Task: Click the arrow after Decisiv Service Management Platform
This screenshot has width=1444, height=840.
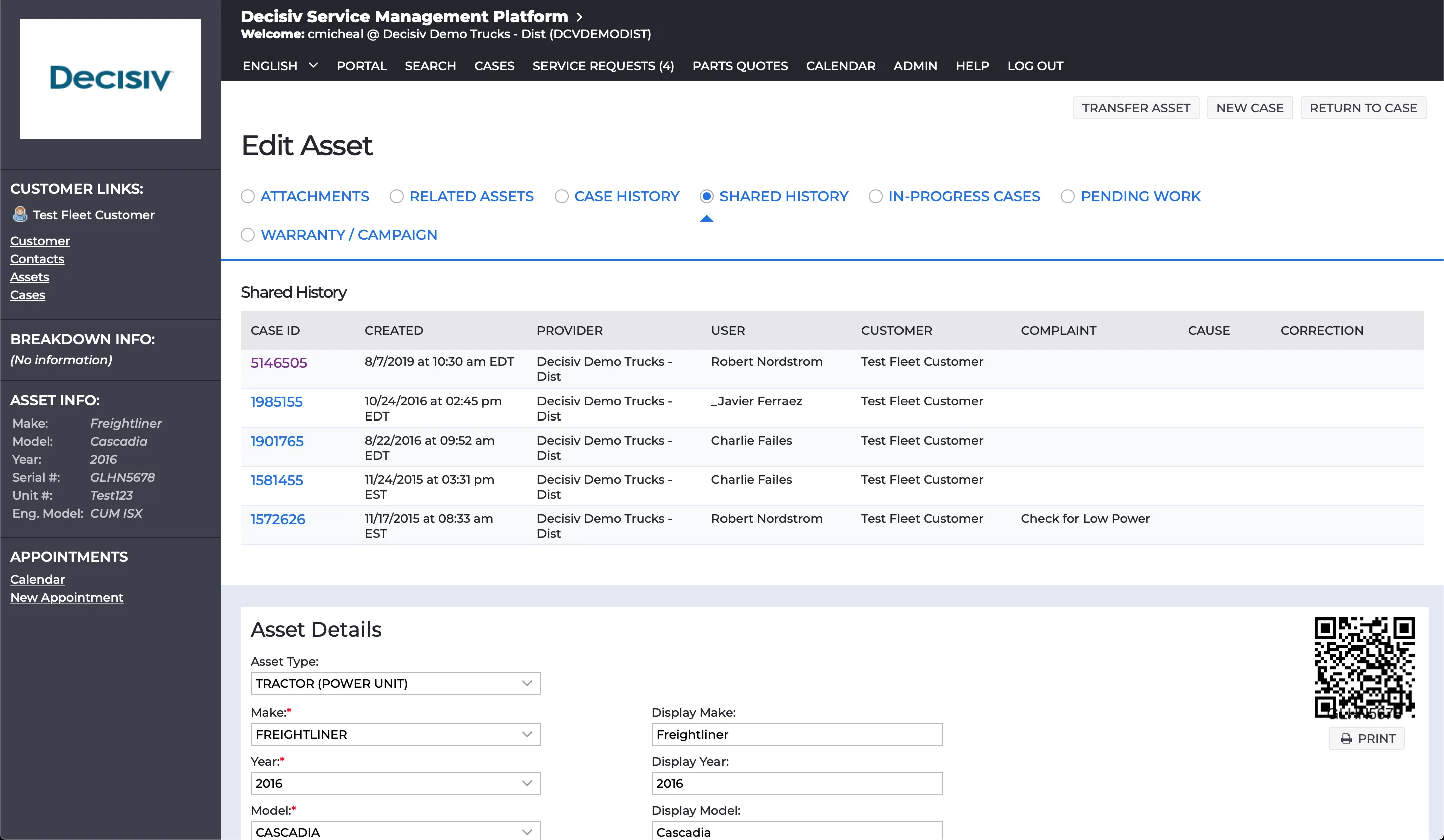Action: (x=580, y=17)
